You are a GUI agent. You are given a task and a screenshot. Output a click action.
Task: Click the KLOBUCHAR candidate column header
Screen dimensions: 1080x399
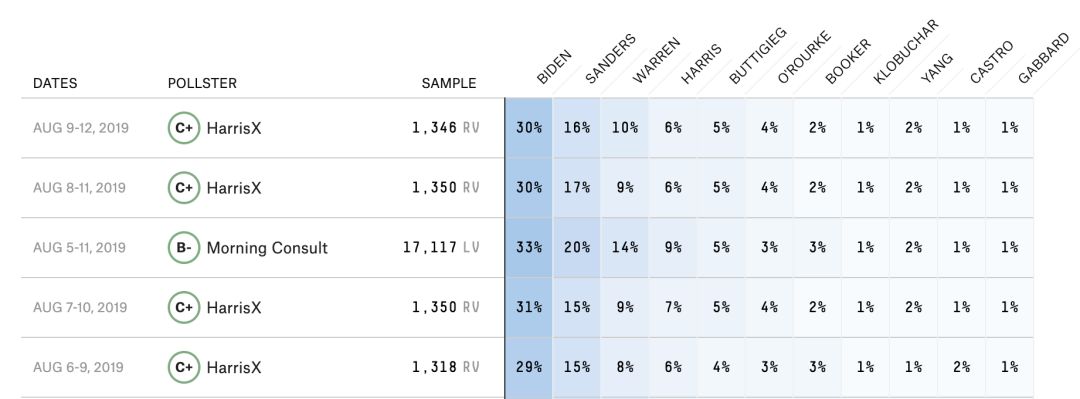[x=906, y=52]
